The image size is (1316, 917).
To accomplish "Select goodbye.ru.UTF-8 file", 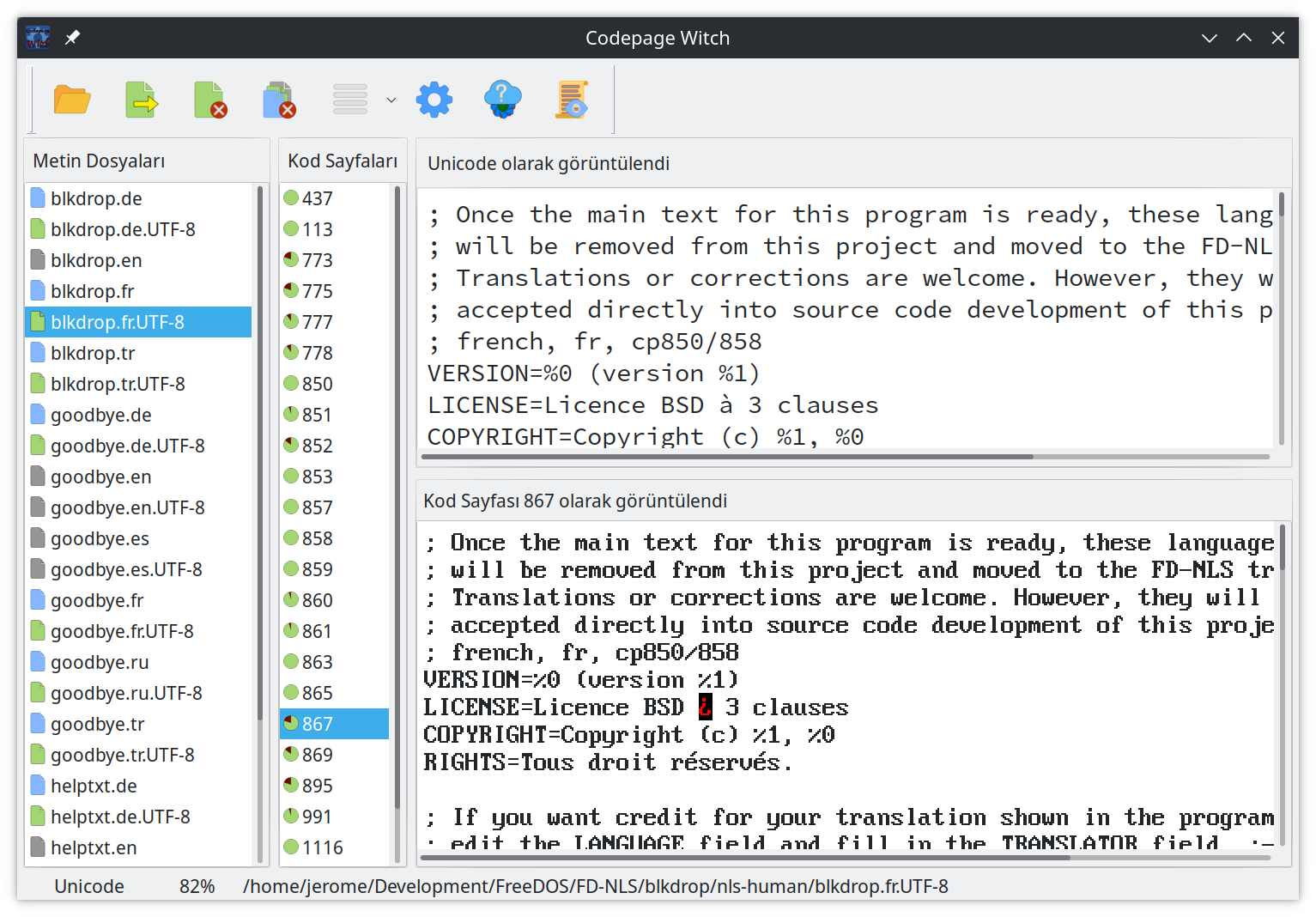I will (x=126, y=693).
